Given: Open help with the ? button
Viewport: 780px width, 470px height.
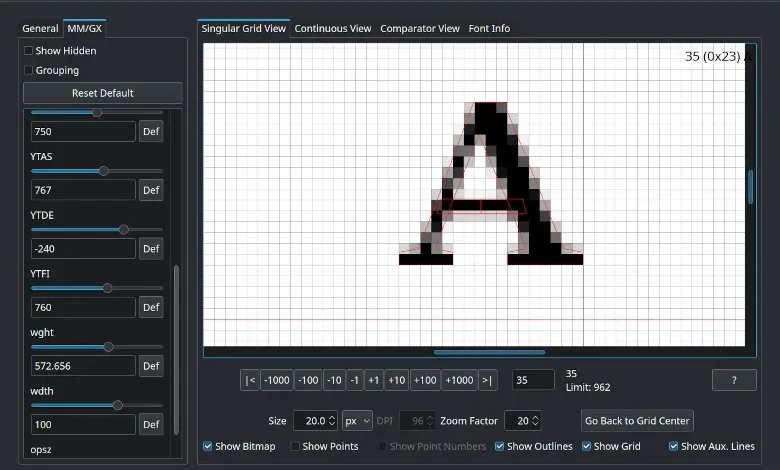Looking at the screenshot, I should (734, 380).
